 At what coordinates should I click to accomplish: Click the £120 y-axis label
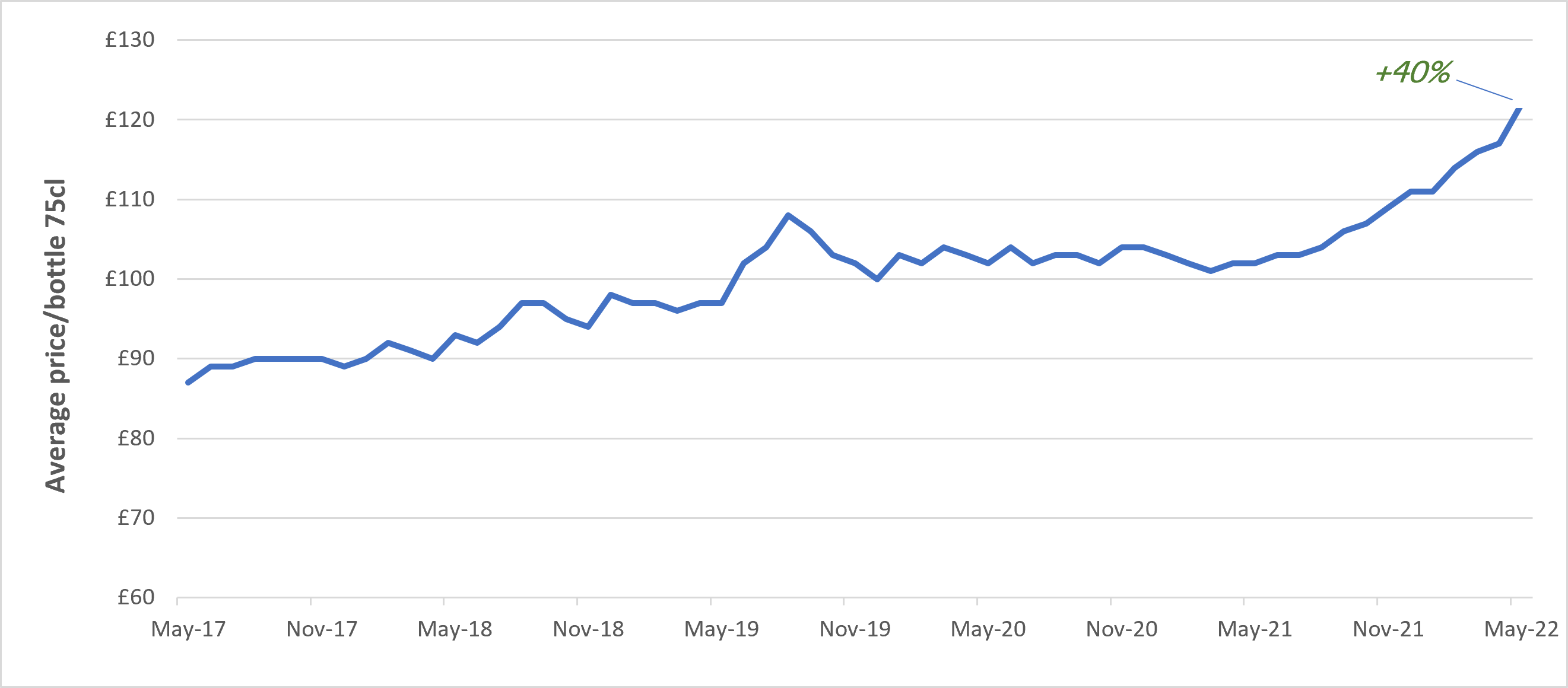coord(129,120)
